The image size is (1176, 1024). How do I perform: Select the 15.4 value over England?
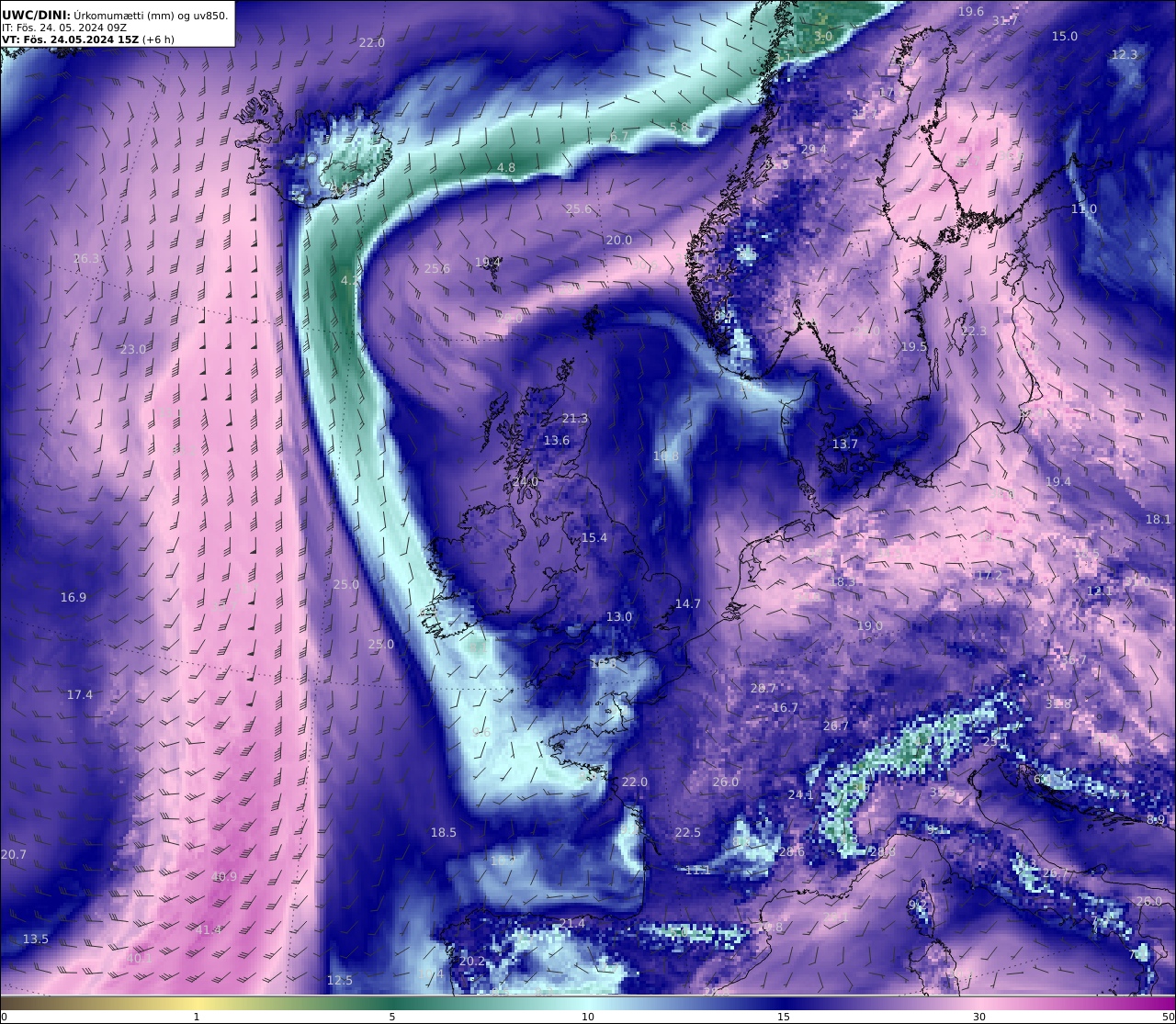[x=594, y=537]
